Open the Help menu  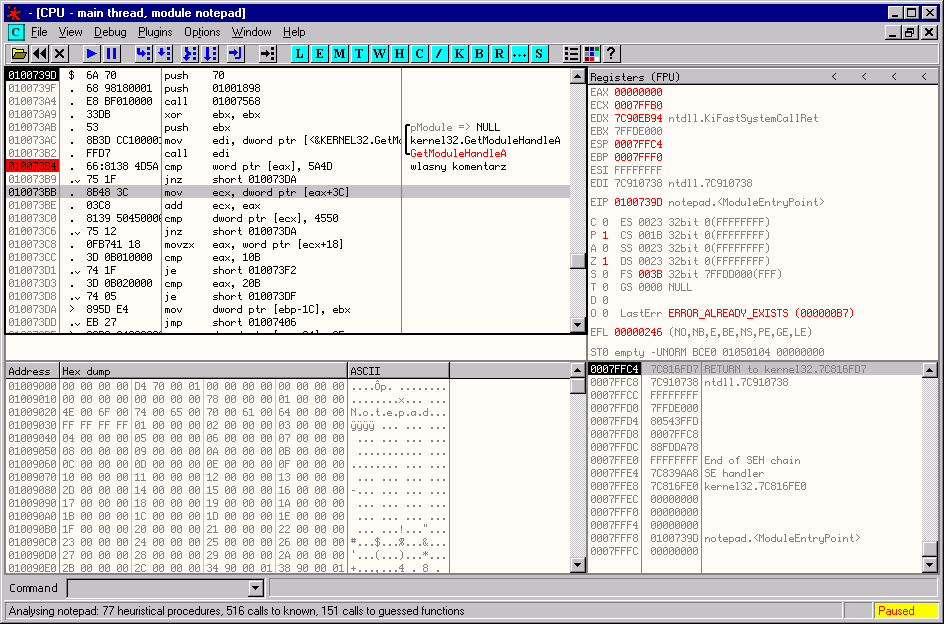[x=294, y=32]
